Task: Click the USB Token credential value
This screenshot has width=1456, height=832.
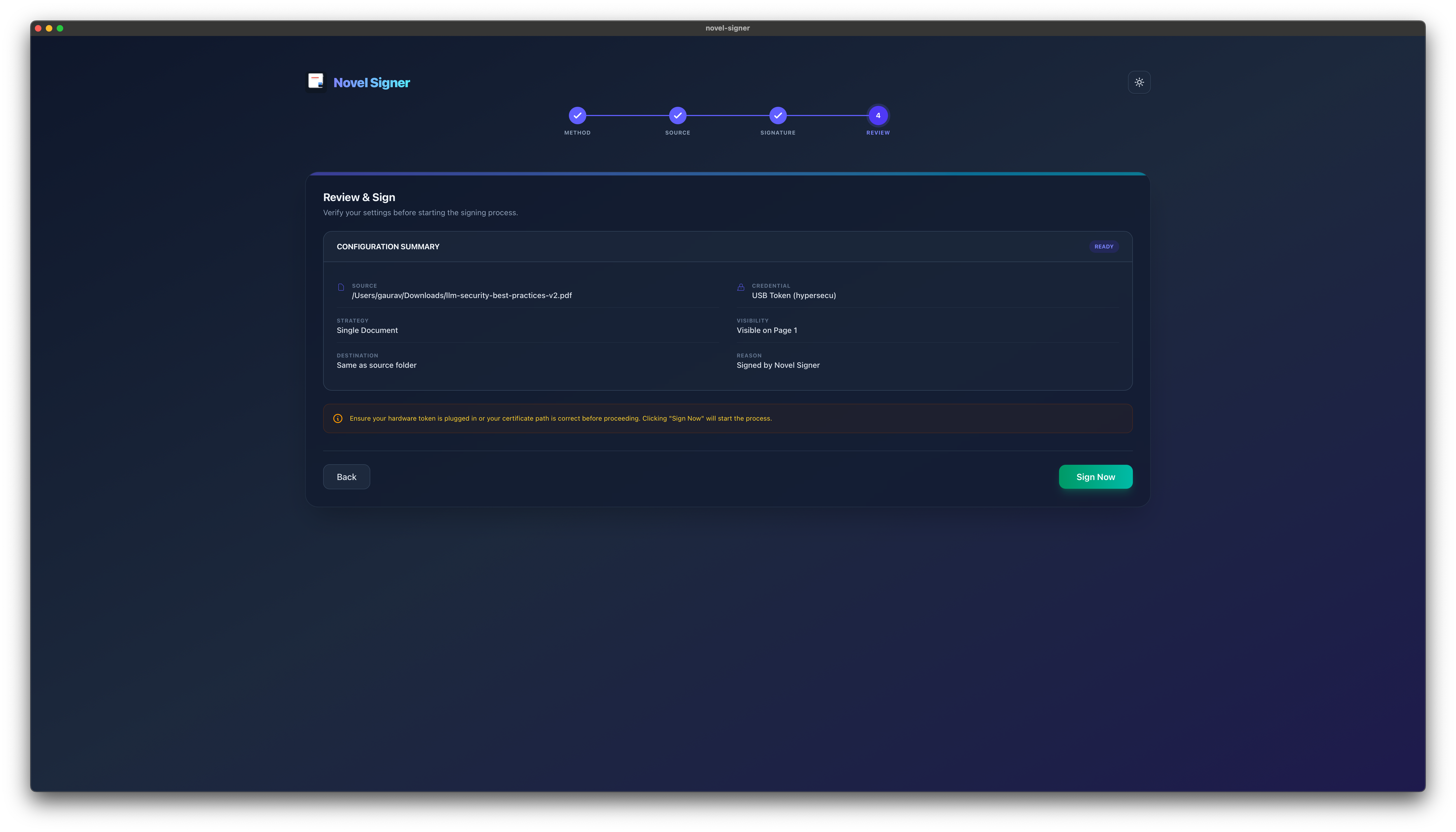Action: 794,295
